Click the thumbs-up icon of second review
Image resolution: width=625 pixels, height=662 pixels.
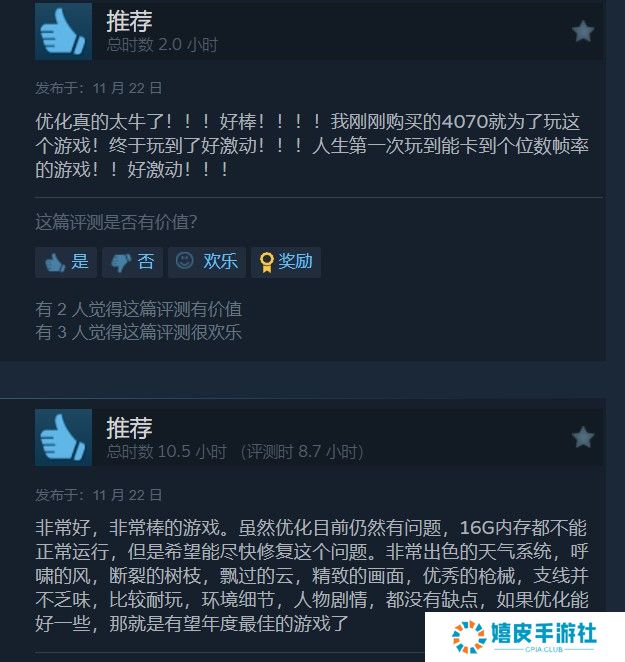[63, 437]
